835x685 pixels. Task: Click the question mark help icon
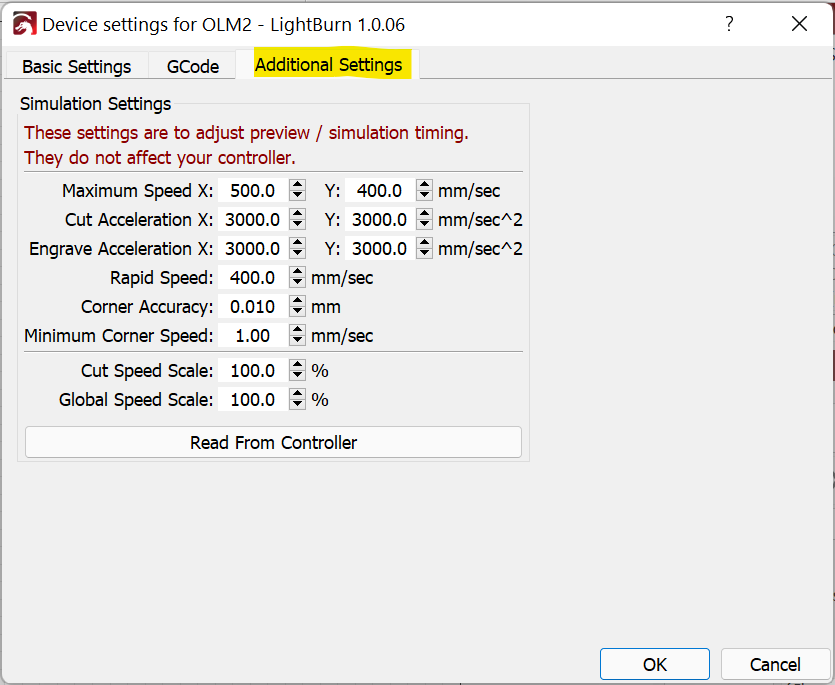tap(729, 24)
